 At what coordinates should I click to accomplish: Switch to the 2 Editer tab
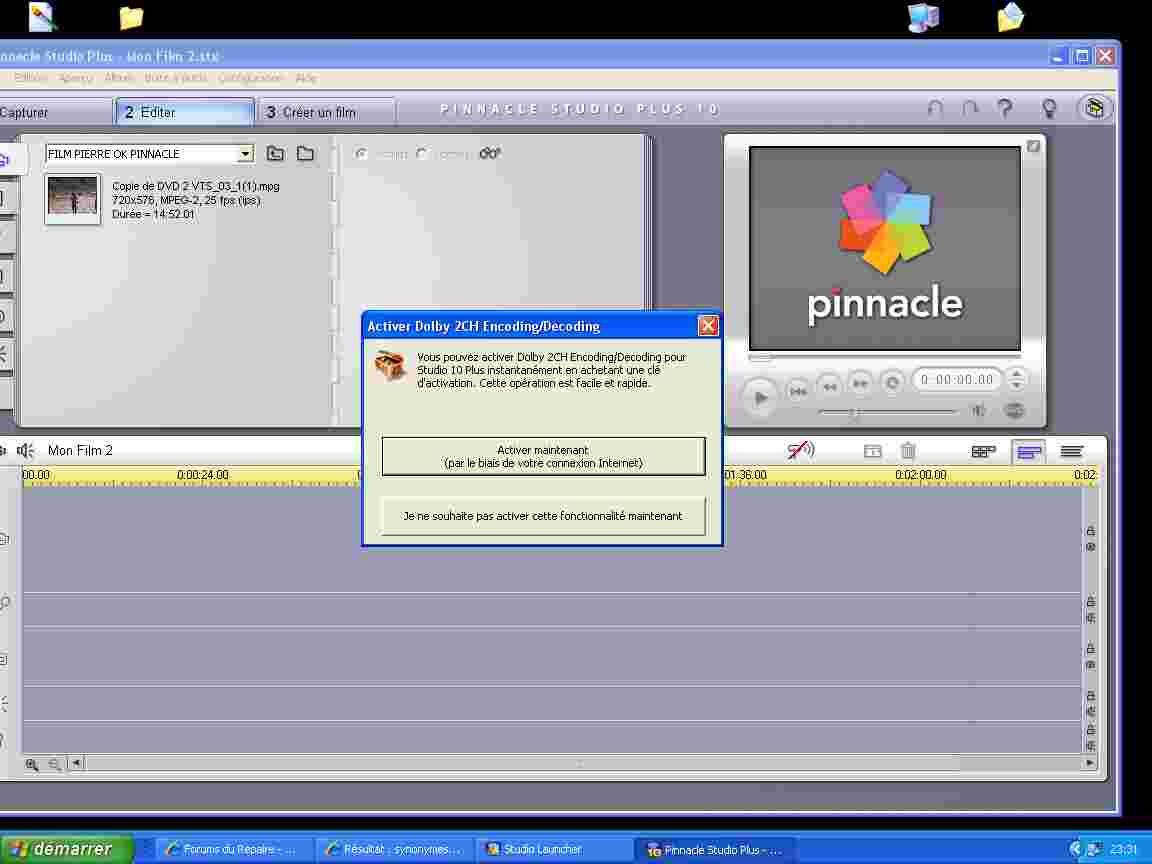click(x=185, y=112)
